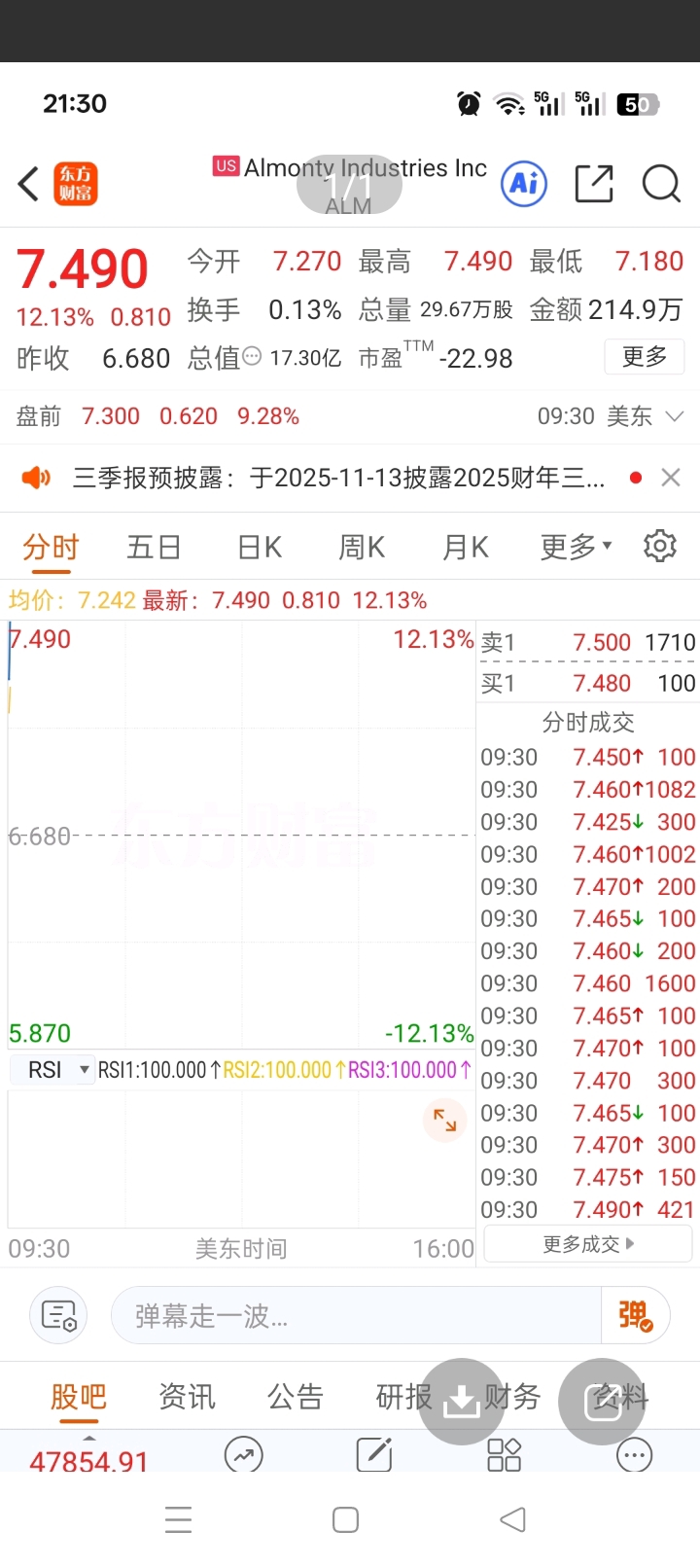Open the 公告 tab
This screenshot has width=700, height=1568.
296,1397
